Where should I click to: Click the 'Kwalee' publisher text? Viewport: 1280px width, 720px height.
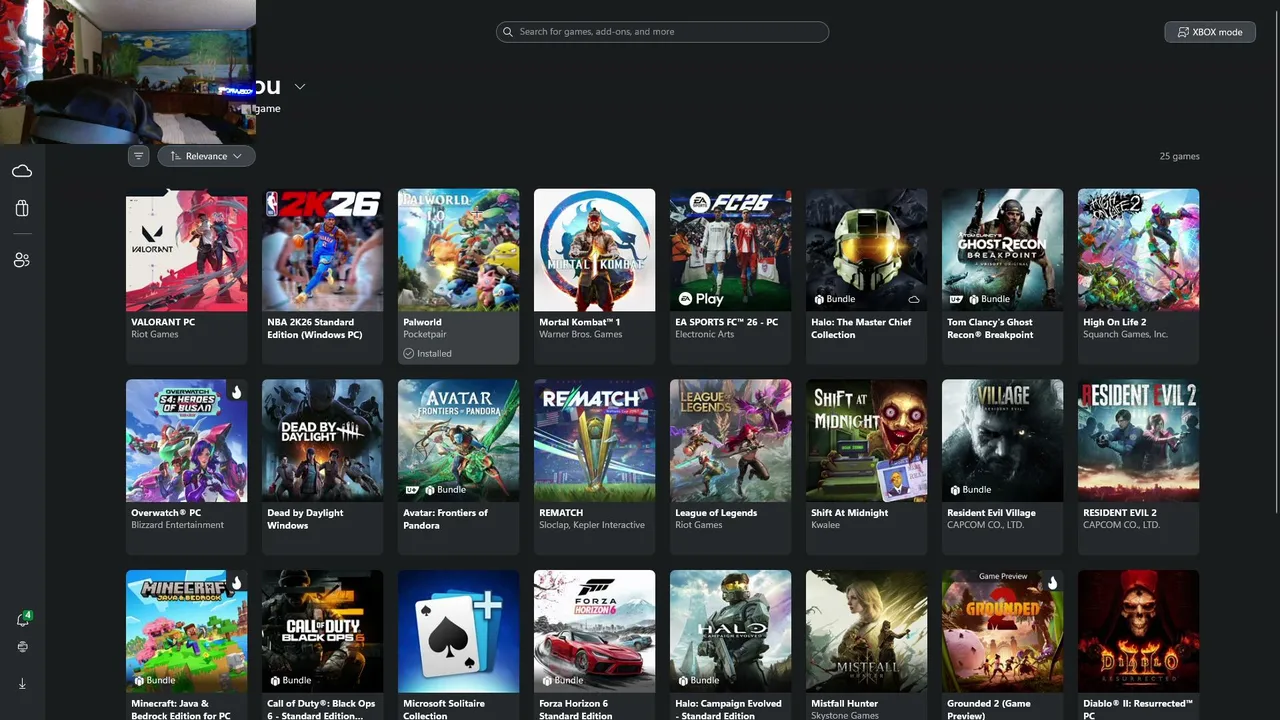coord(825,525)
